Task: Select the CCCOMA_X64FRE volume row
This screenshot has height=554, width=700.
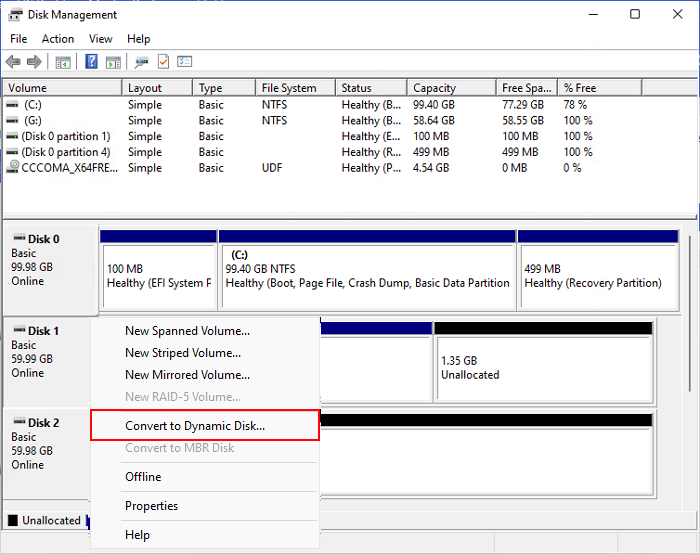Action: (x=62, y=168)
